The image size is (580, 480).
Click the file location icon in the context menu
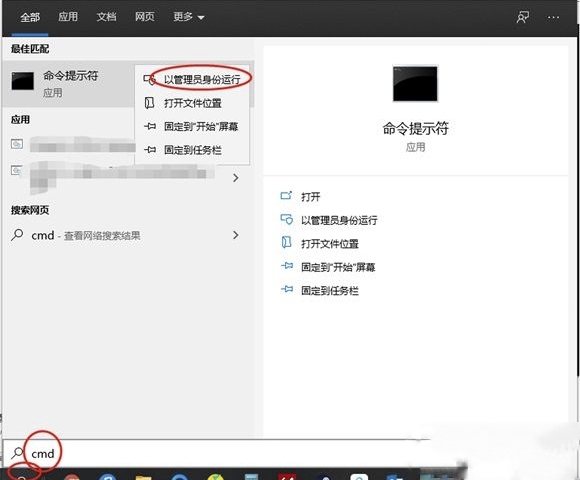(x=149, y=103)
